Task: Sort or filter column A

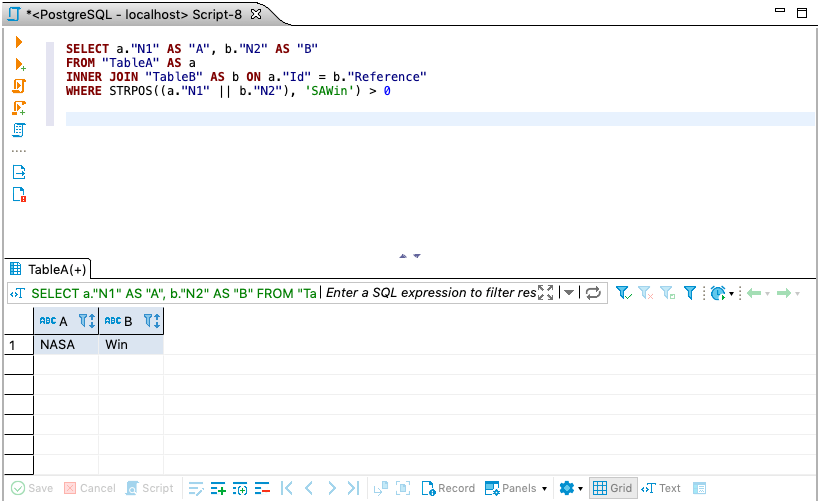Action: pos(87,320)
